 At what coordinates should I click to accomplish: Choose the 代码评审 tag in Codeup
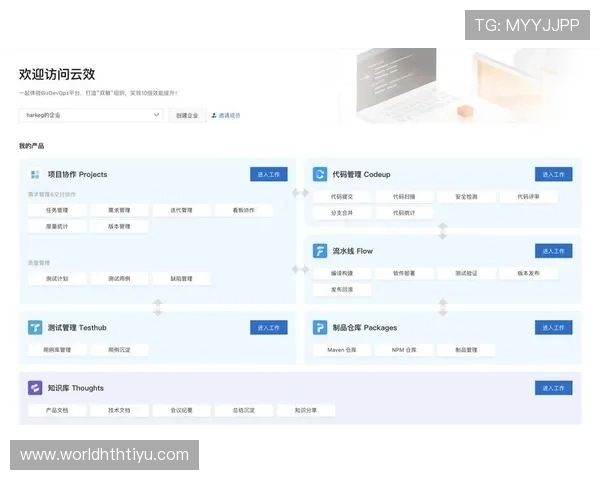tap(528, 197)
